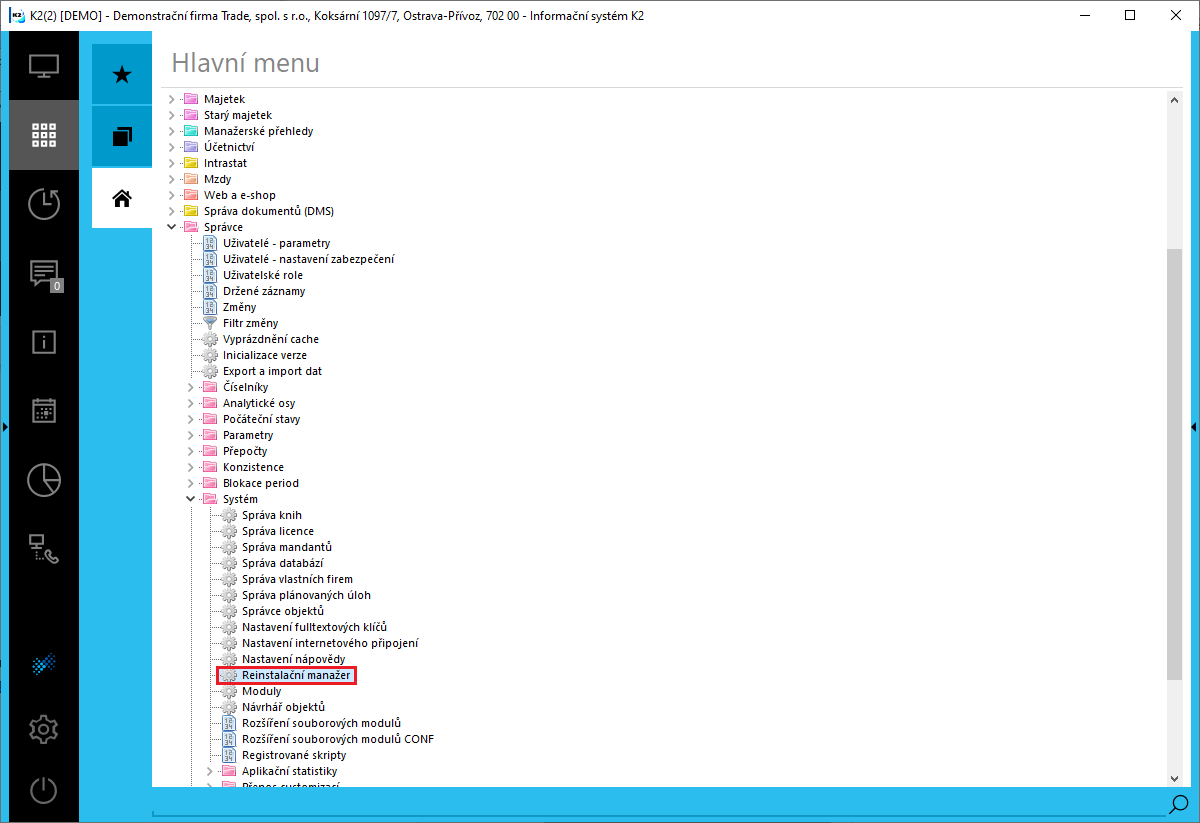Expand the Starý majetek folder
This screenshot has height=823, width=1200.
[x=171, y=115]
